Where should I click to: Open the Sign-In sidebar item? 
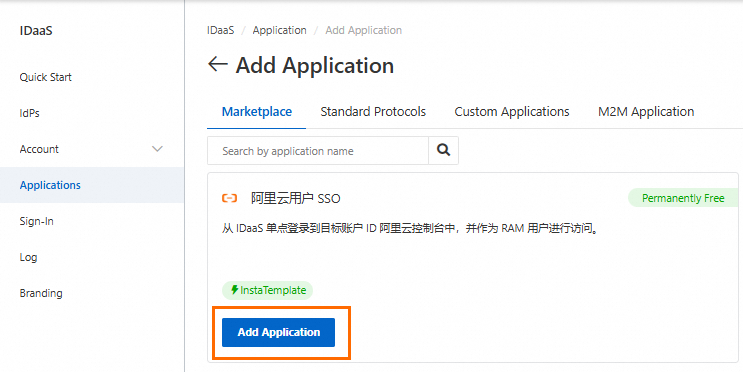tap(36, 221)
